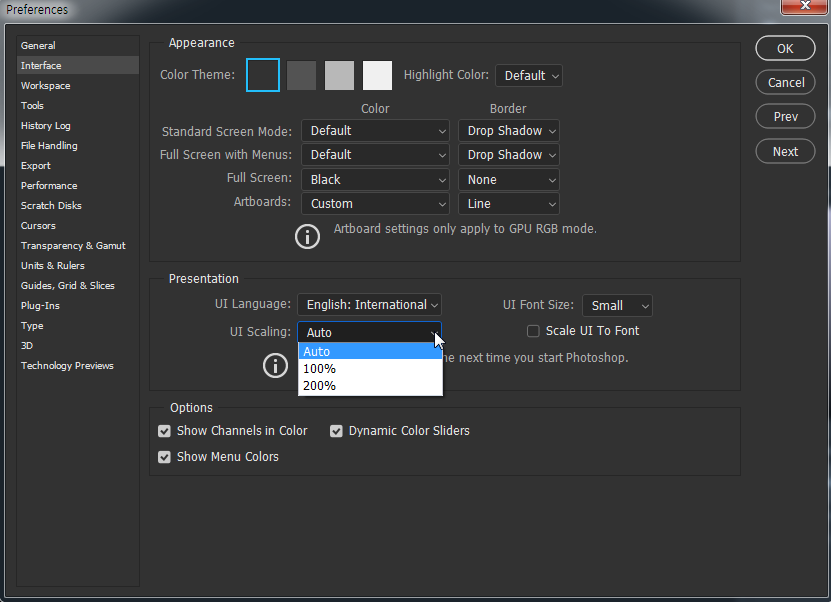Open Transparency & Gamut preferences category
831x602 pixels.
tap(78, 245)
